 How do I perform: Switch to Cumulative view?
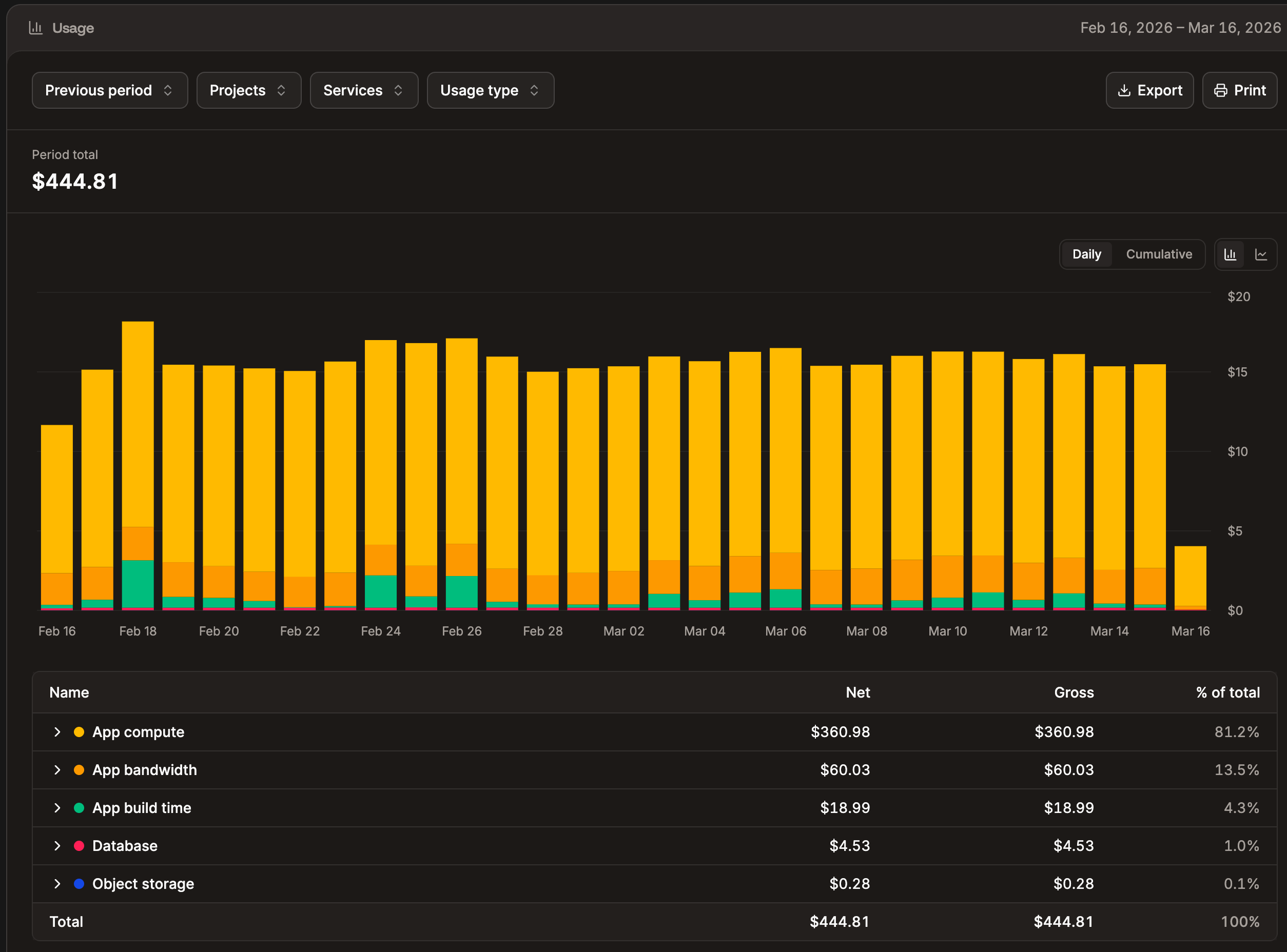click(x=1159, y=254)
